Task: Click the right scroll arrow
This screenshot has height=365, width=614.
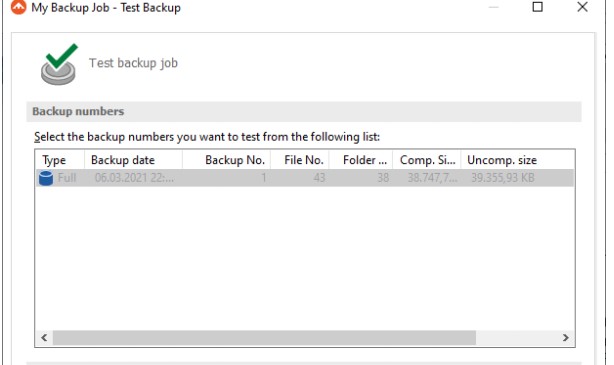Action: pos(565,338)
